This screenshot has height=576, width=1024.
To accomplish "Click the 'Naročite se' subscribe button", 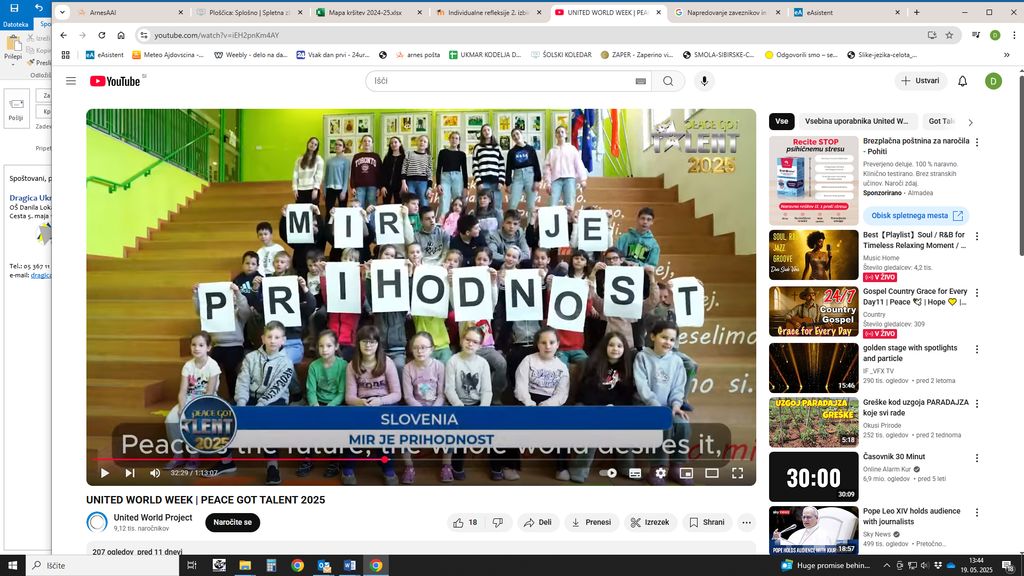I will coord(232,522).
